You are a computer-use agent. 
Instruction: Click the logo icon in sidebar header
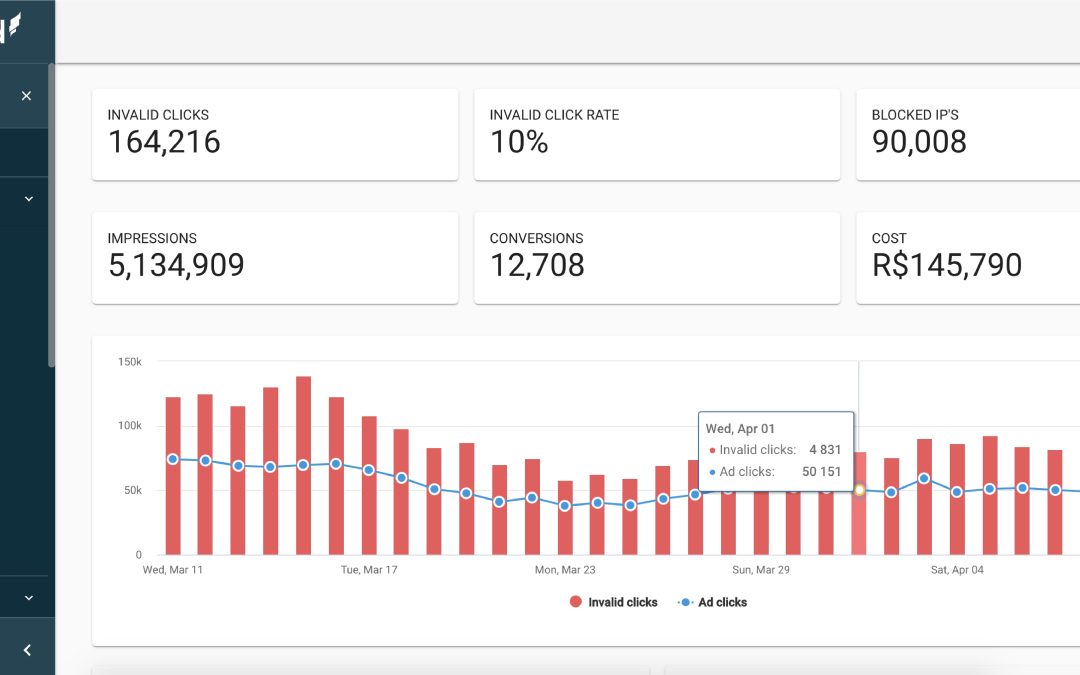[10, 28]
